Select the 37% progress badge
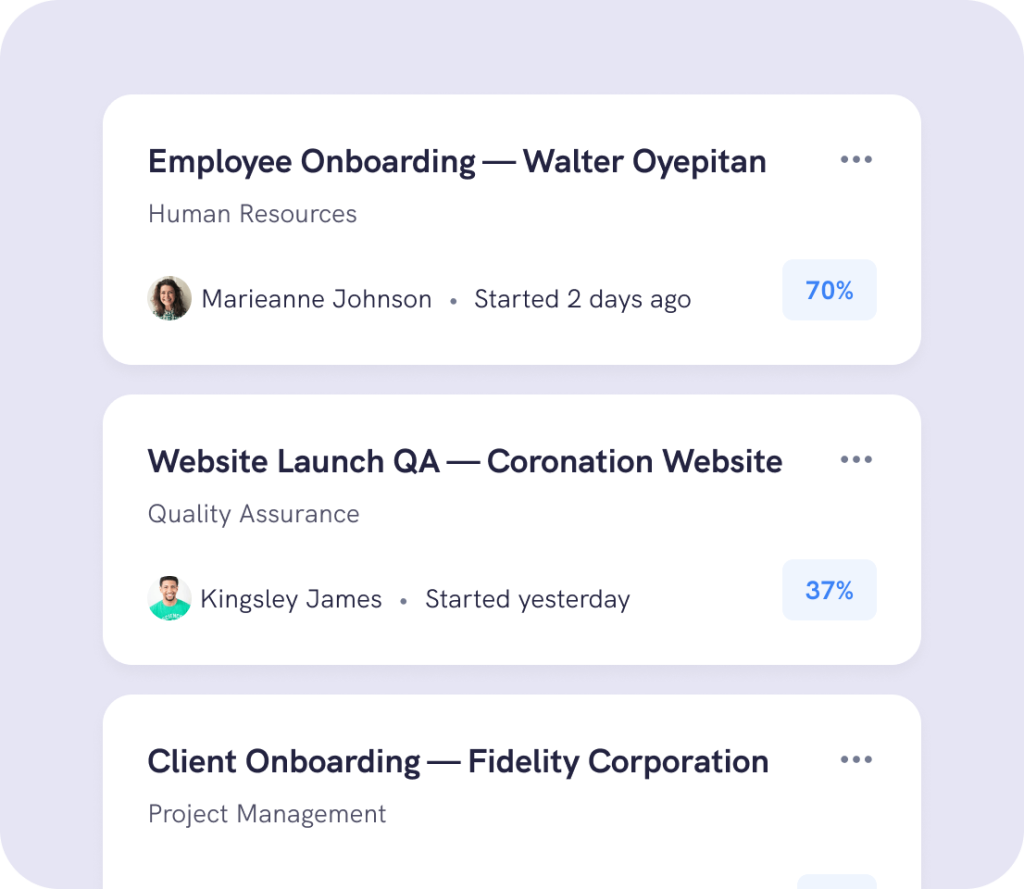Screen dimensions: 1024x889 coord(829,591)
